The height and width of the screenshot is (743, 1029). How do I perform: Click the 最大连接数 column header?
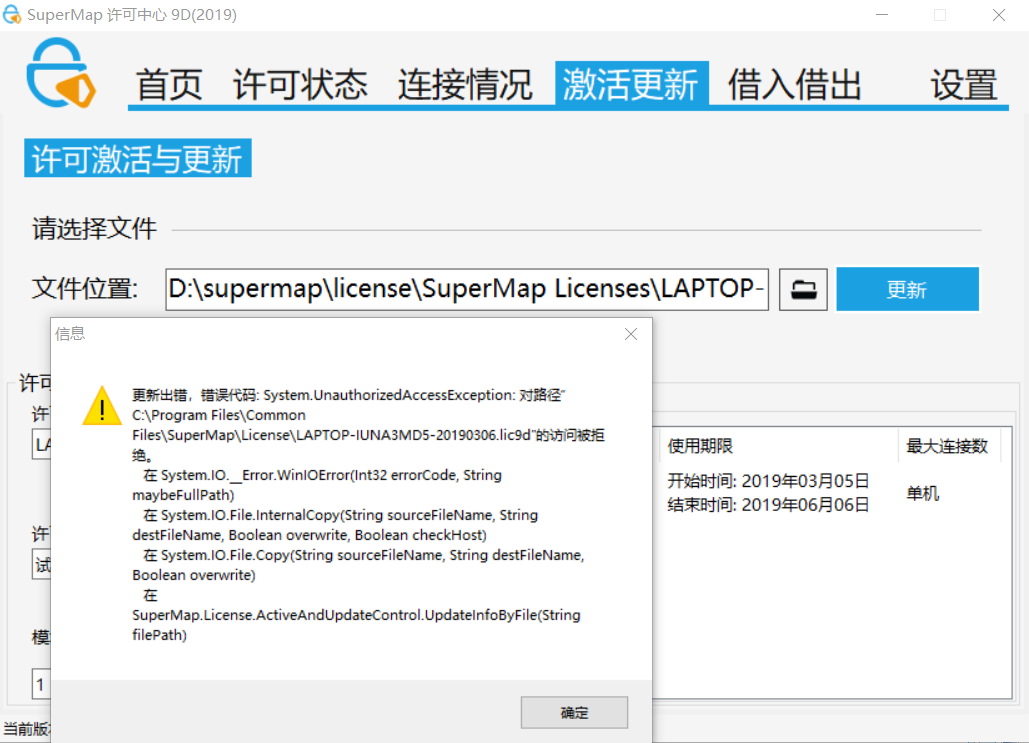click(x=947, y=446)
